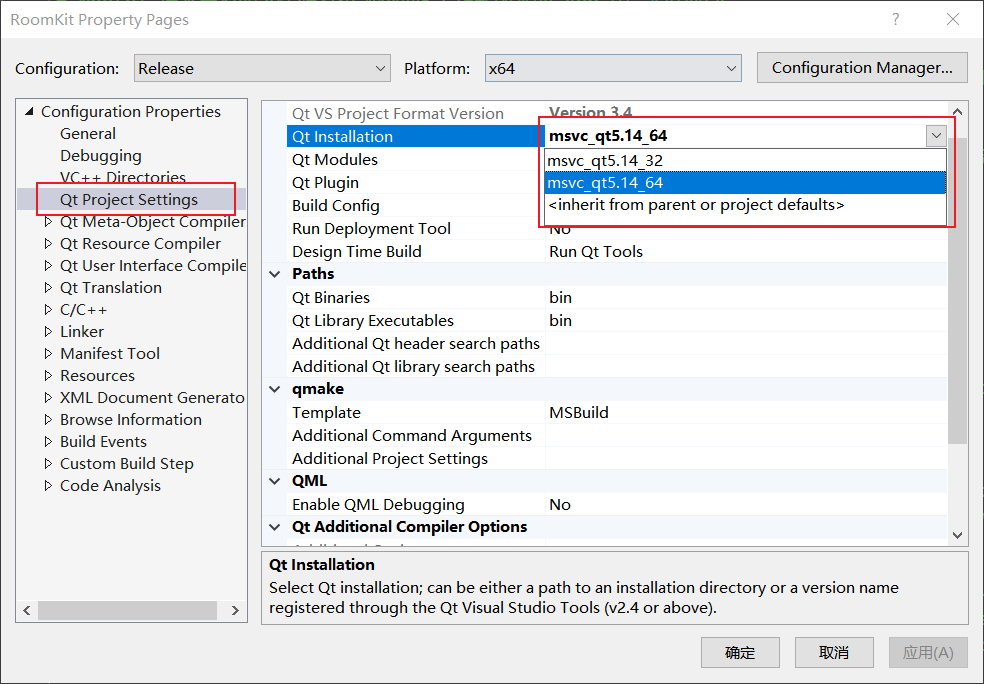Select the Linker tree item label
Image resolution: width=984 pixels, height=684 pixels.
pyautogui.click(x=82, y=331)
